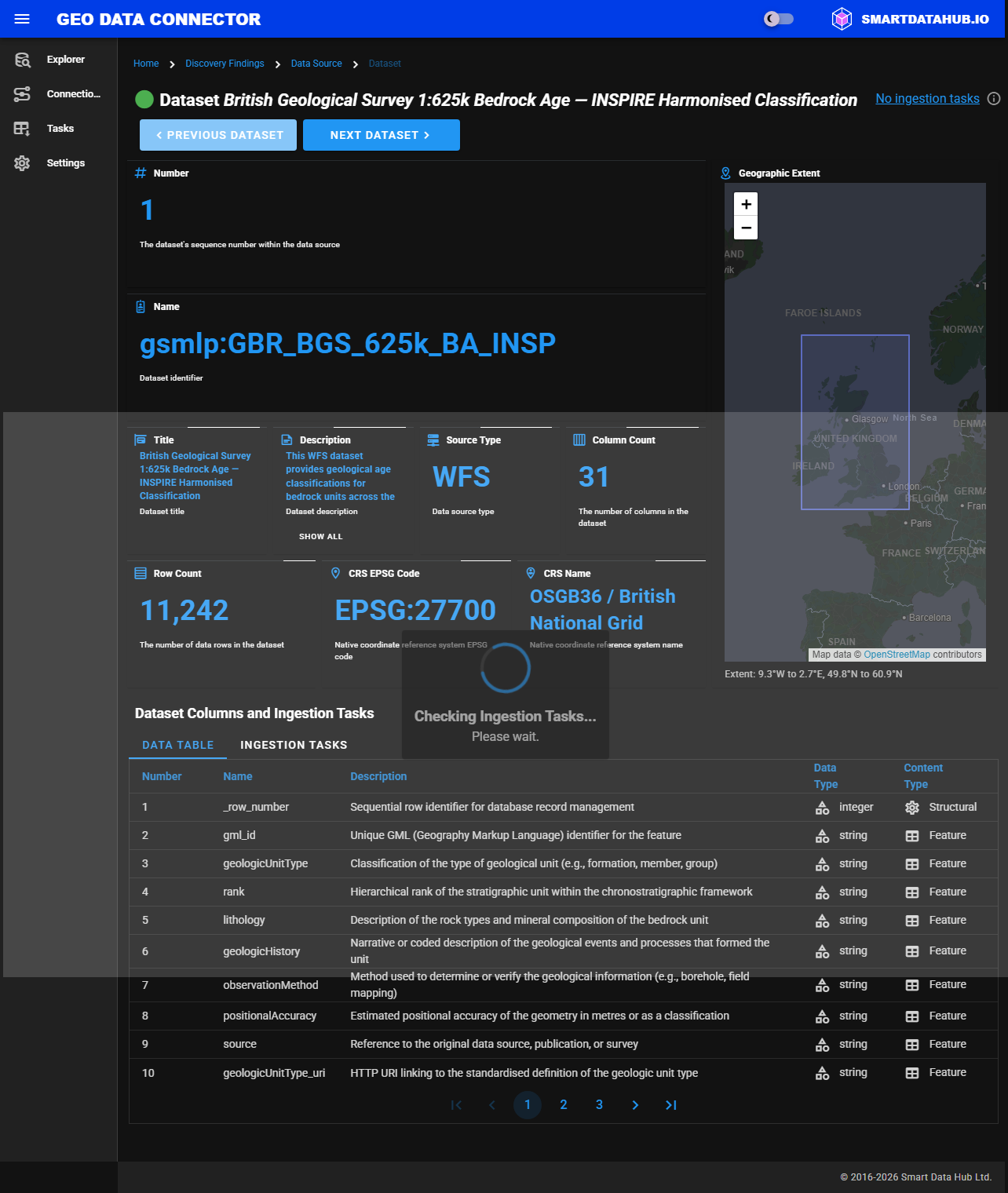Image resolution: width=1008 pixels, height=1193 pixels.
Task: Click the gml_id row name
Action: click(x=239, y=835)
